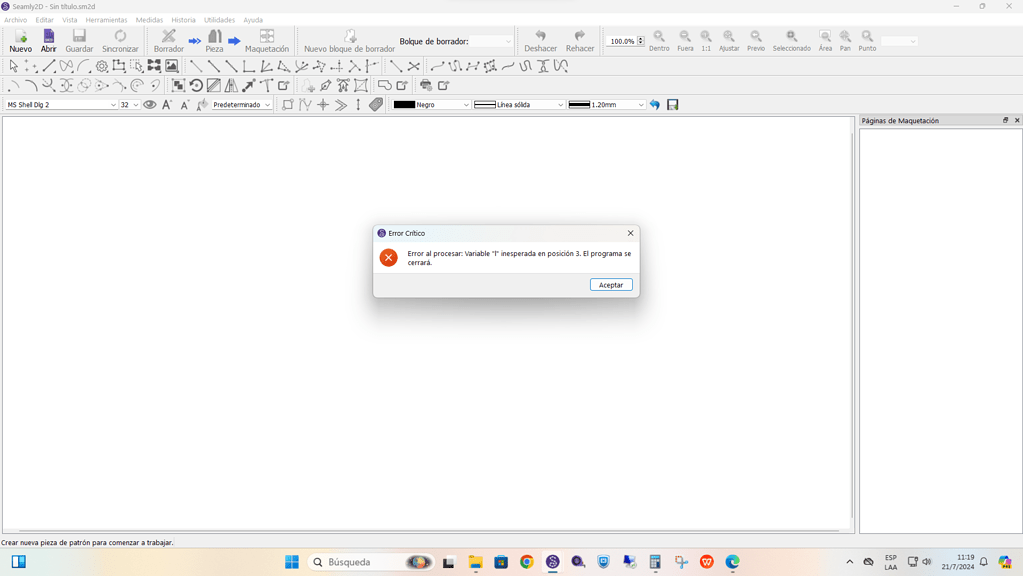Click Abrir to open a pattern file
This screenshot has height=576, width=1023.
click(48, 38)
